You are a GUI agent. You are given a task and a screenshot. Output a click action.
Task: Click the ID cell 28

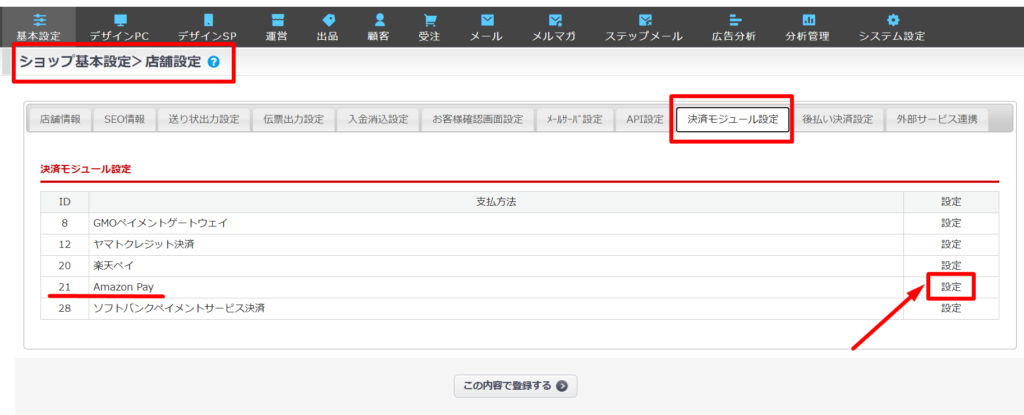65,308
